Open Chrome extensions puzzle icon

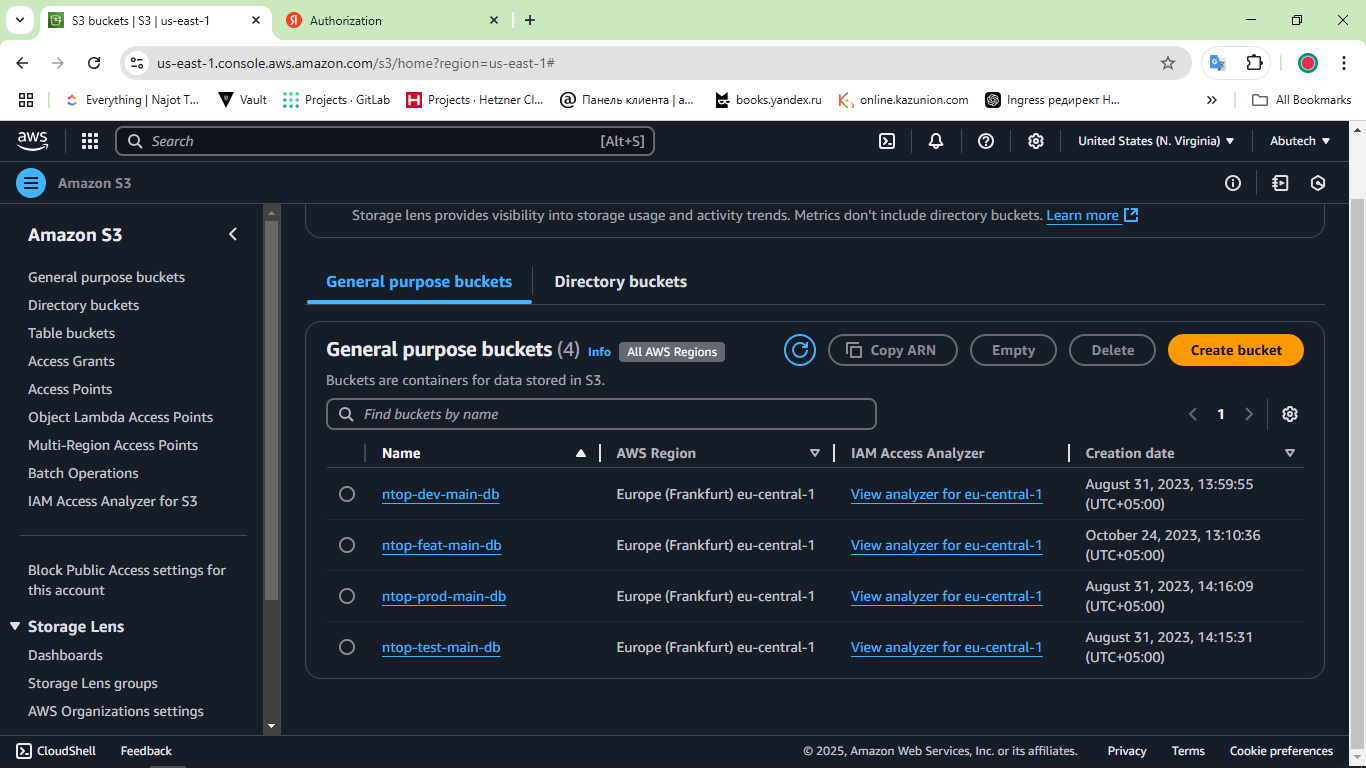pos(1254,63)
